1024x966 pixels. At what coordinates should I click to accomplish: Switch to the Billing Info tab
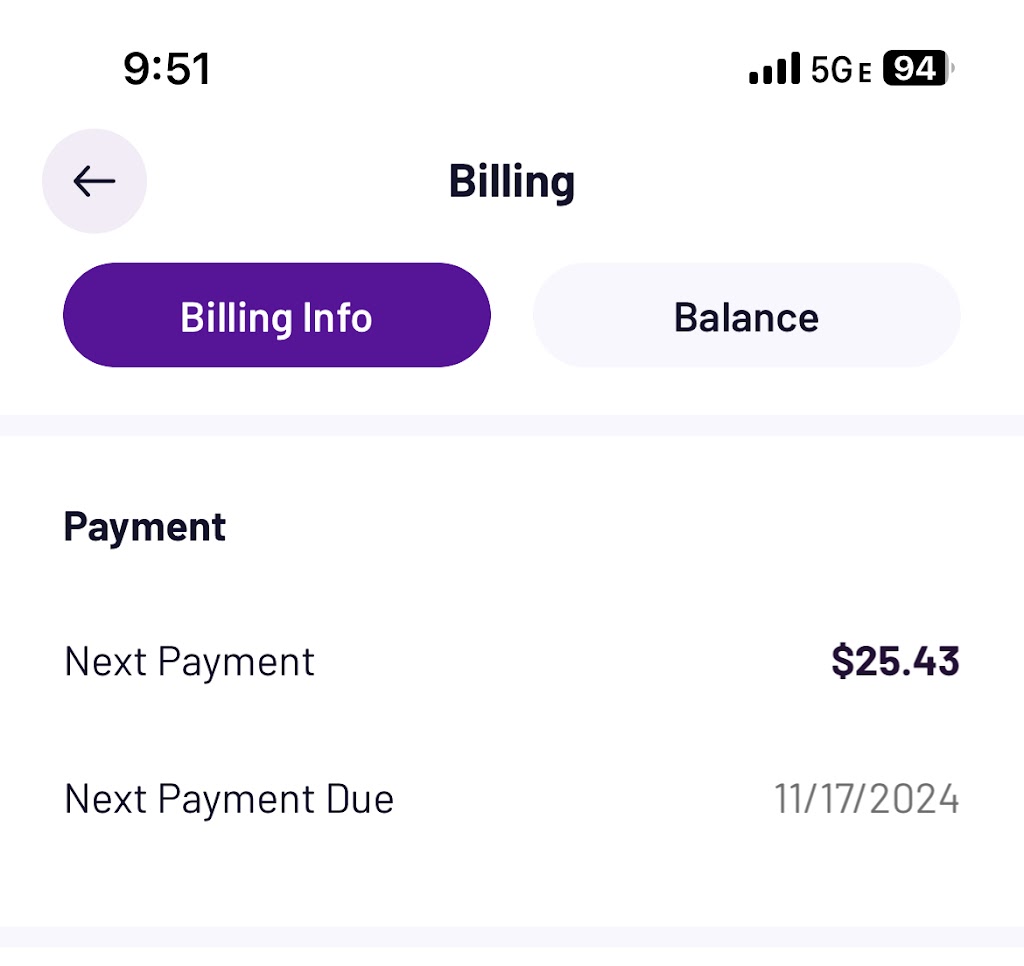[x=276, y=316]
